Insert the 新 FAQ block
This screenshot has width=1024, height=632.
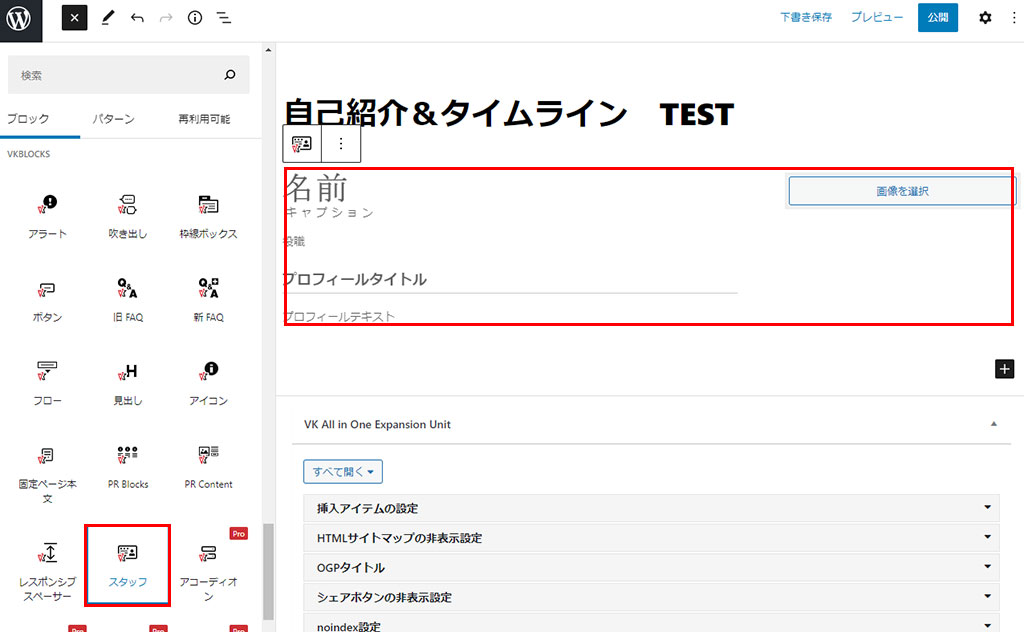[209, 299]
